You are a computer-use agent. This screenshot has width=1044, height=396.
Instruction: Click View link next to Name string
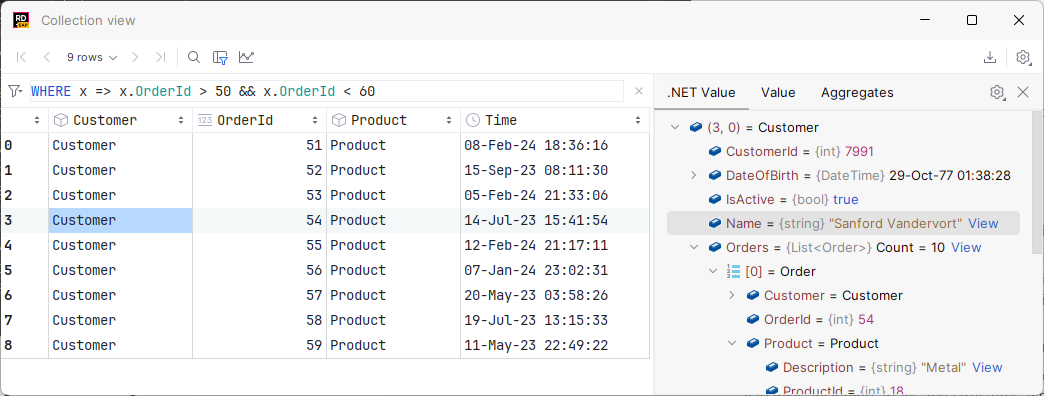983,224
